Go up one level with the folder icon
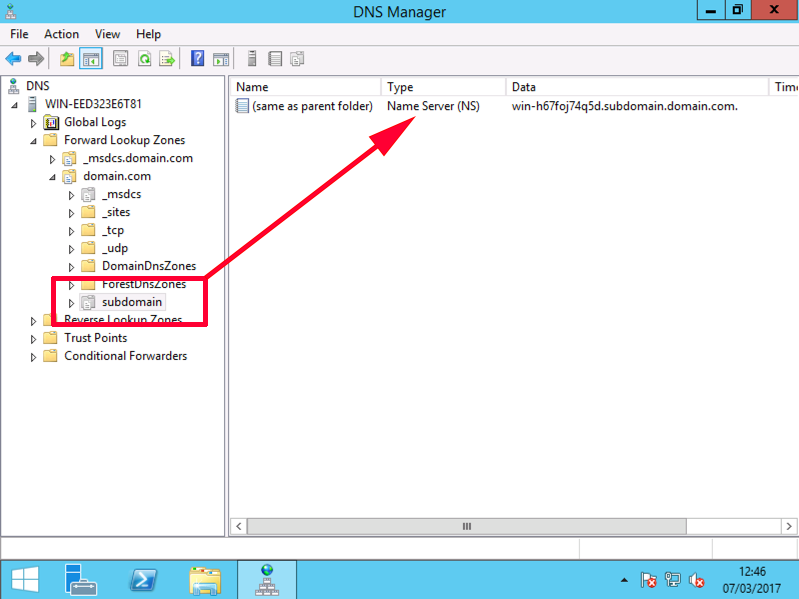799x599 pixels. pos(67,59)
